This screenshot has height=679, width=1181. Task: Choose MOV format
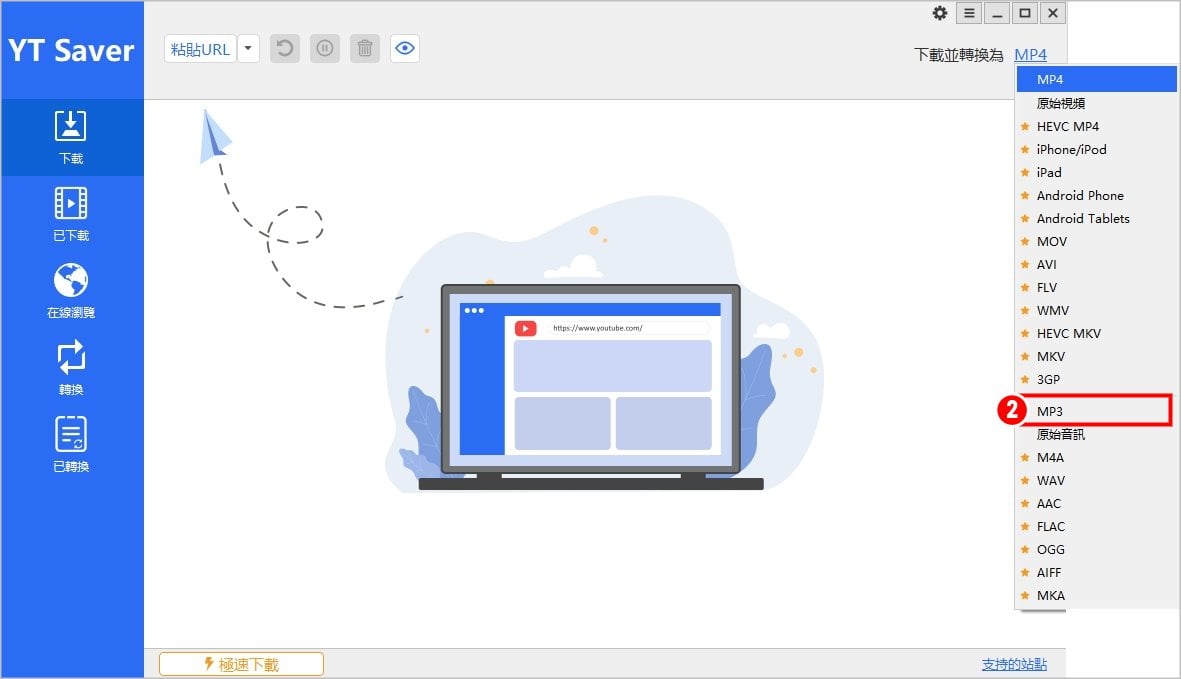pos(1096,242)
